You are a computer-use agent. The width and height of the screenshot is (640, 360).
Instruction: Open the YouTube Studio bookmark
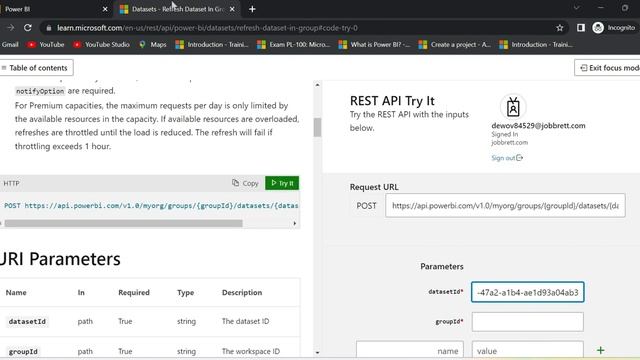[x=101, y=44]
